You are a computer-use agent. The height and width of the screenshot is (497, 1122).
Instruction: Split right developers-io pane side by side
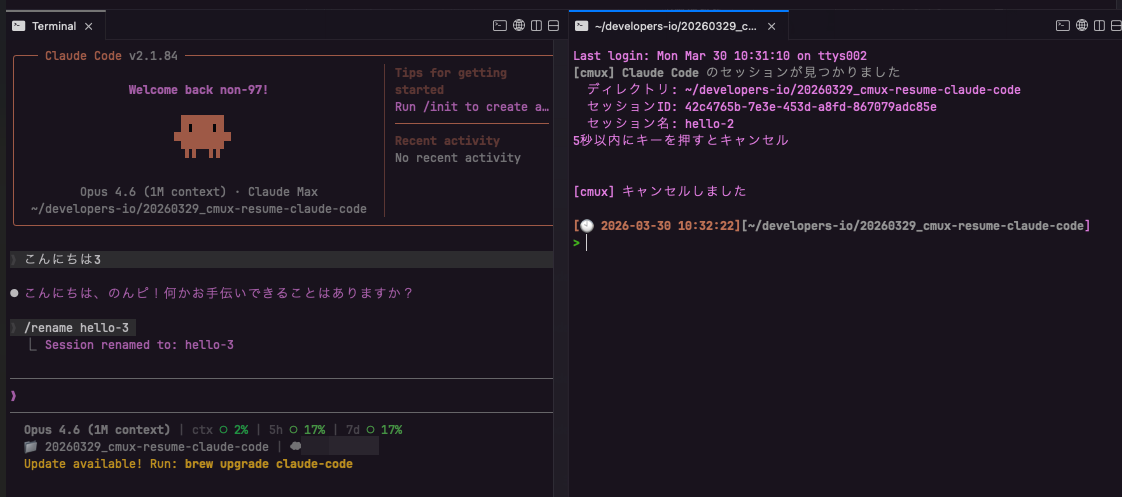1099,26
